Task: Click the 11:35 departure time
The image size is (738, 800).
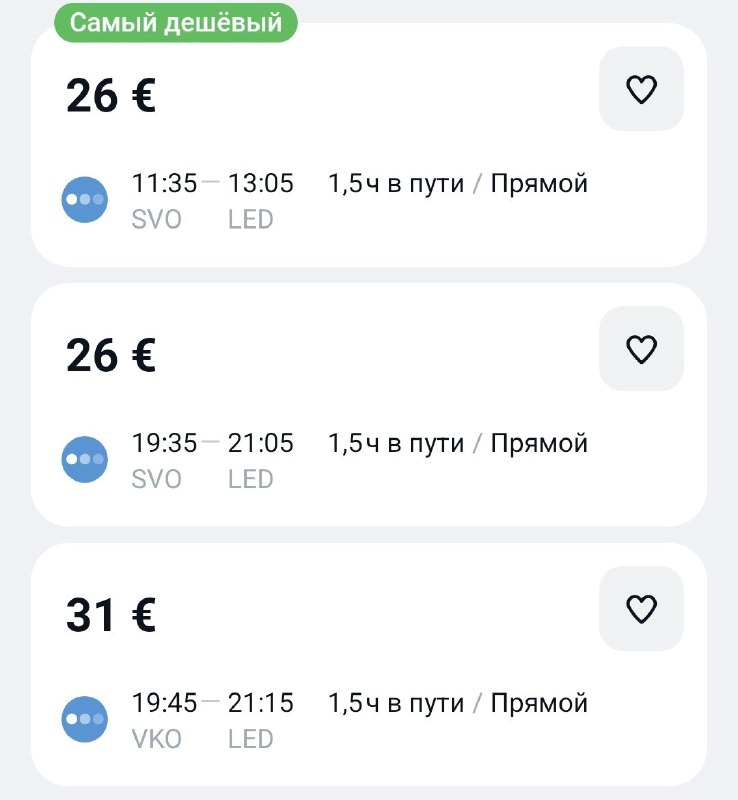Action: click(x=164, y=183)
